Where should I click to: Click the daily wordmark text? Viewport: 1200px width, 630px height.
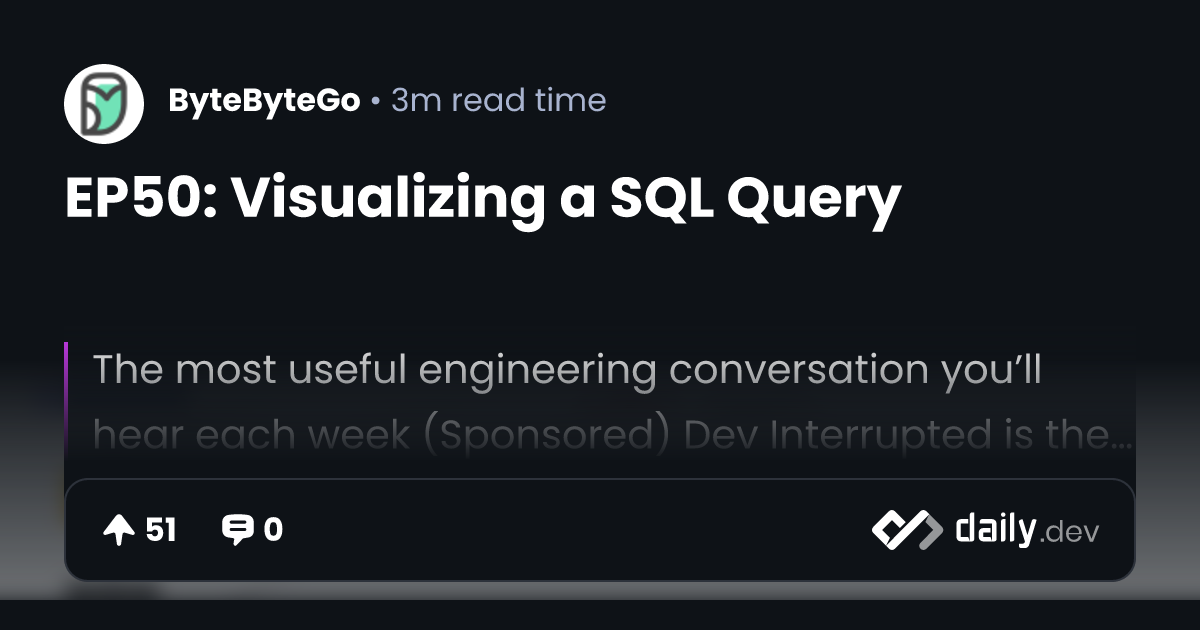pyautogui.click(x=995, y=529)
